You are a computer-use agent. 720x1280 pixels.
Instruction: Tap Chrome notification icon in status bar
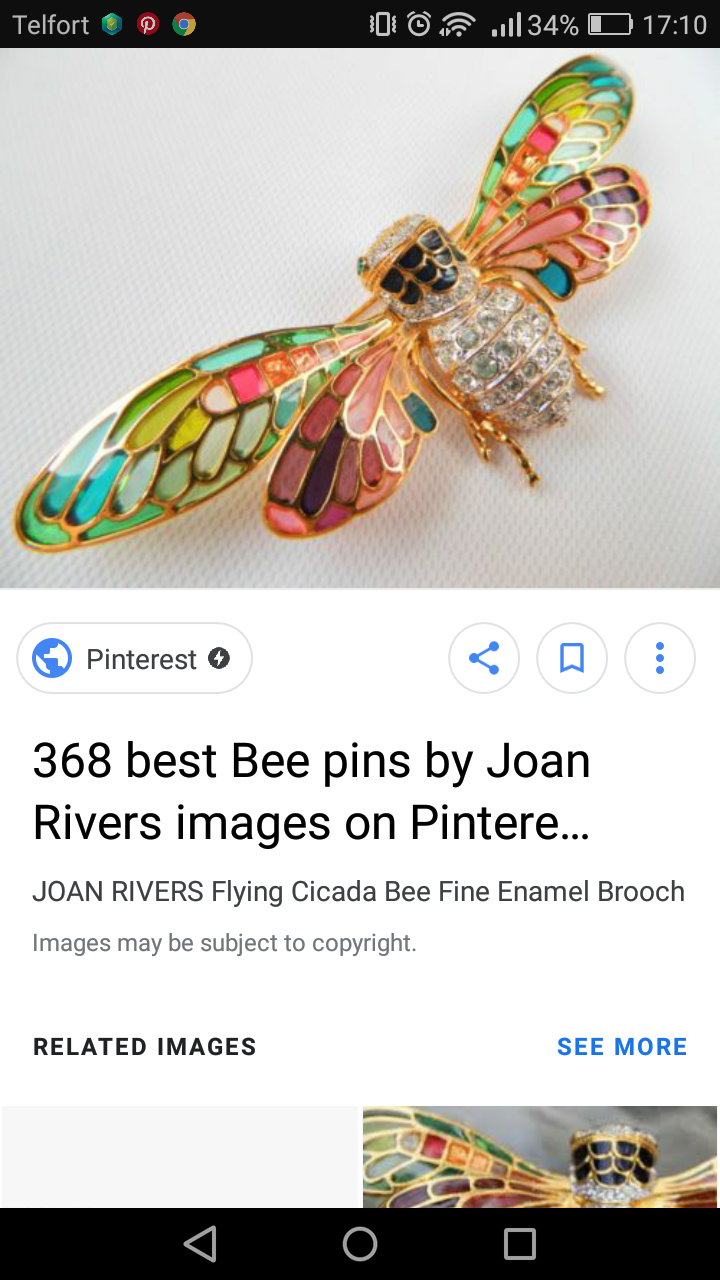(183, 24)
